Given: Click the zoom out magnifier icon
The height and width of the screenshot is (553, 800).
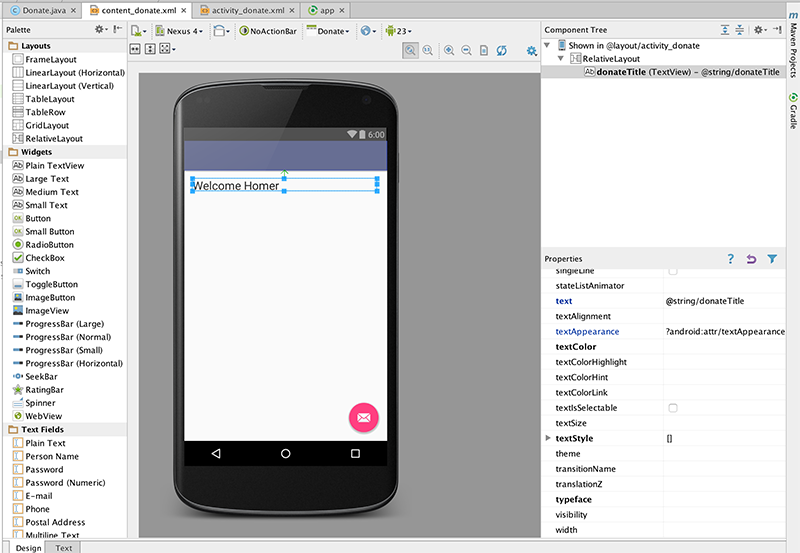Looking at the screenshot, I should (465, 50).
